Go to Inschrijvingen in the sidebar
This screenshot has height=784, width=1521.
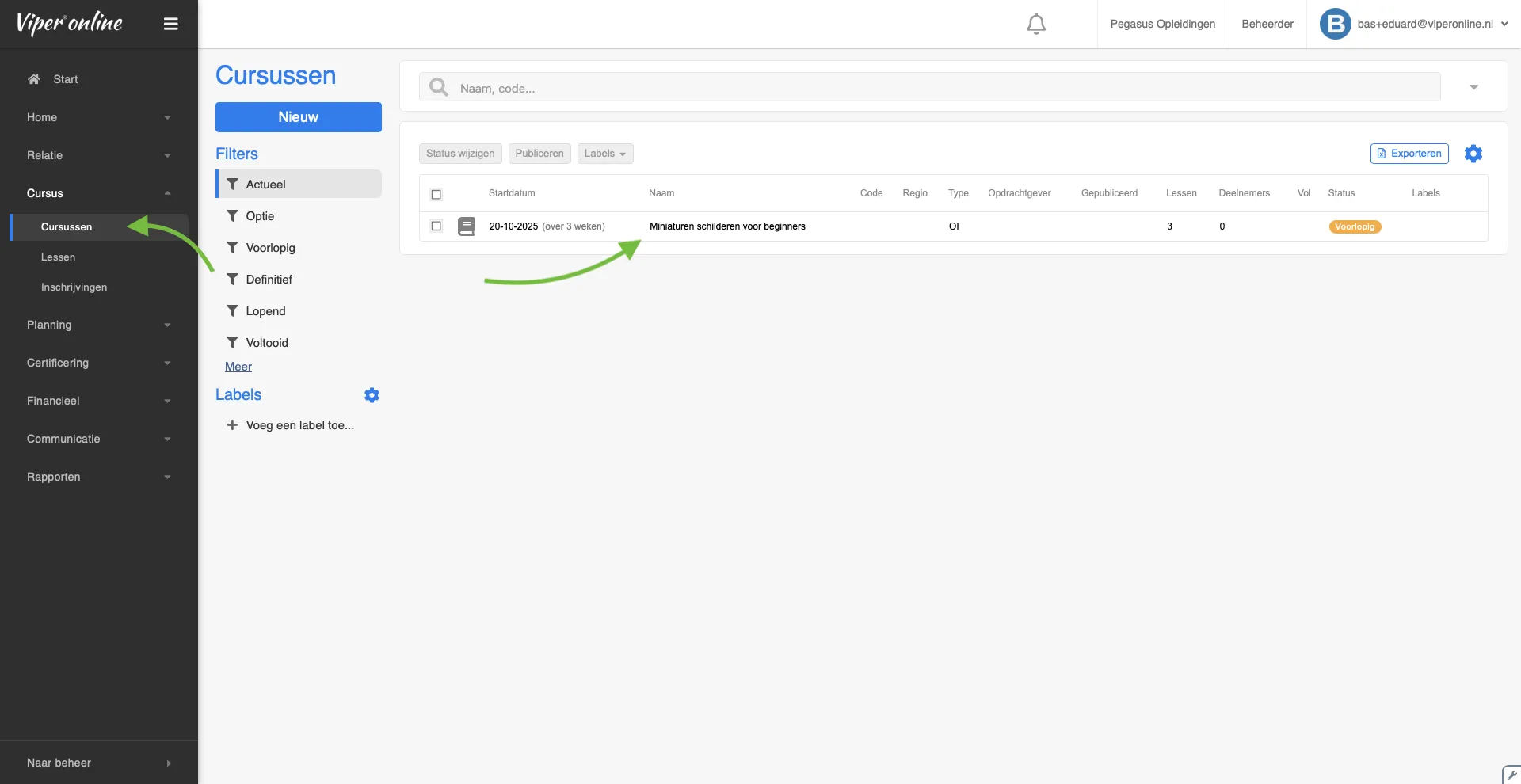tap(74, 287)
